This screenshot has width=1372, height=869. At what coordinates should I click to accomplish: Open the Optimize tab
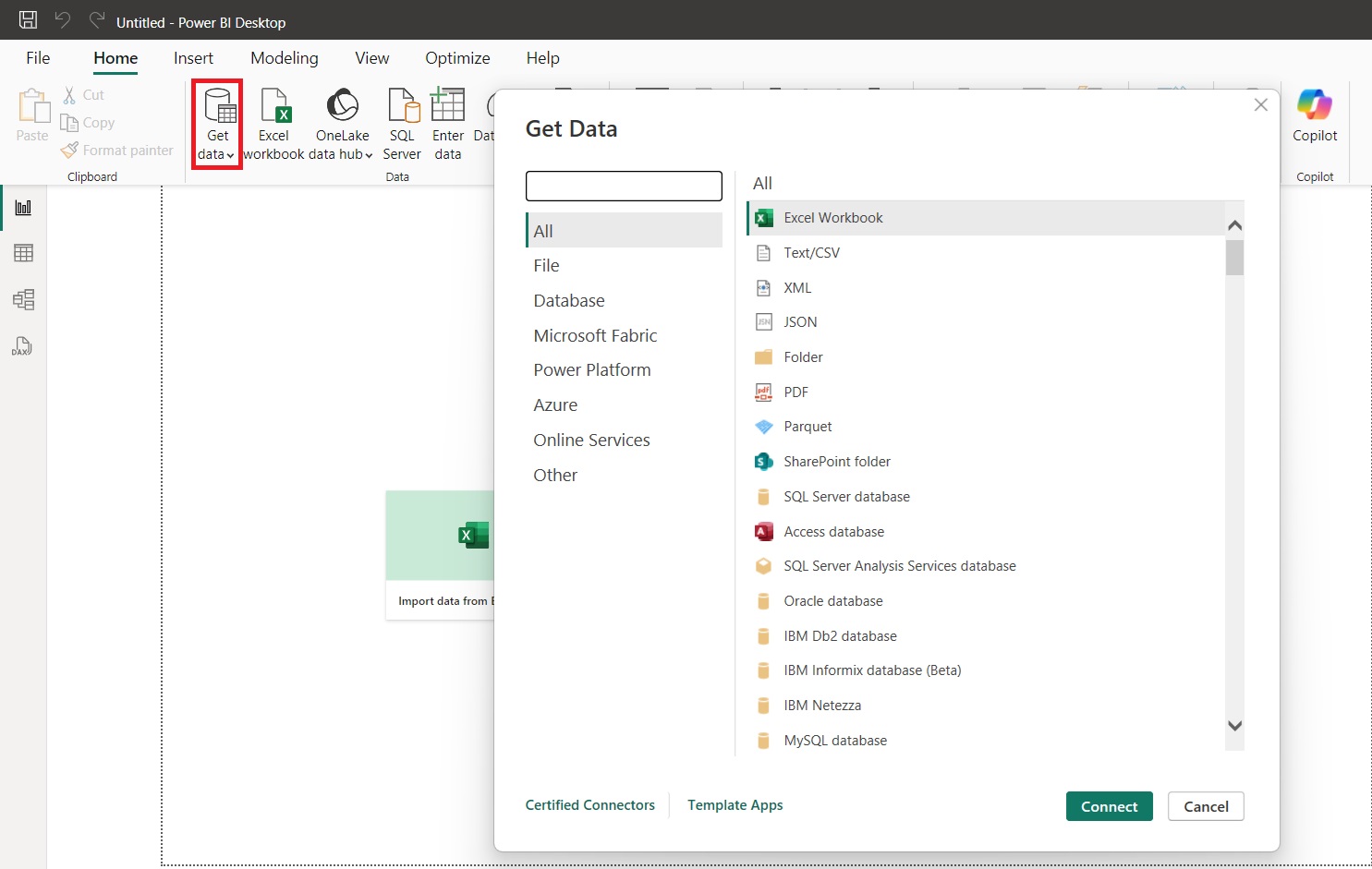tap(457, 57)
